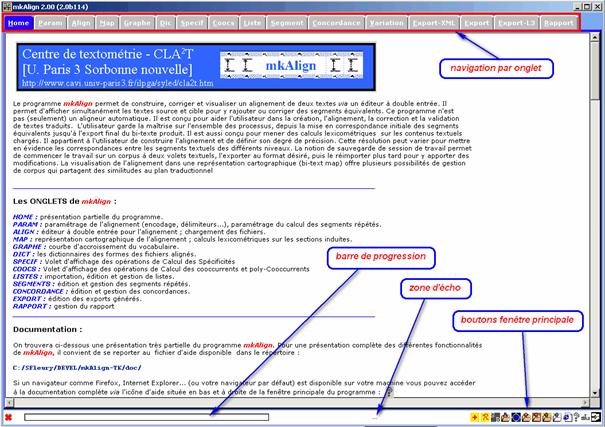Click the 'Documentation :' heading

tap(47, 329)
